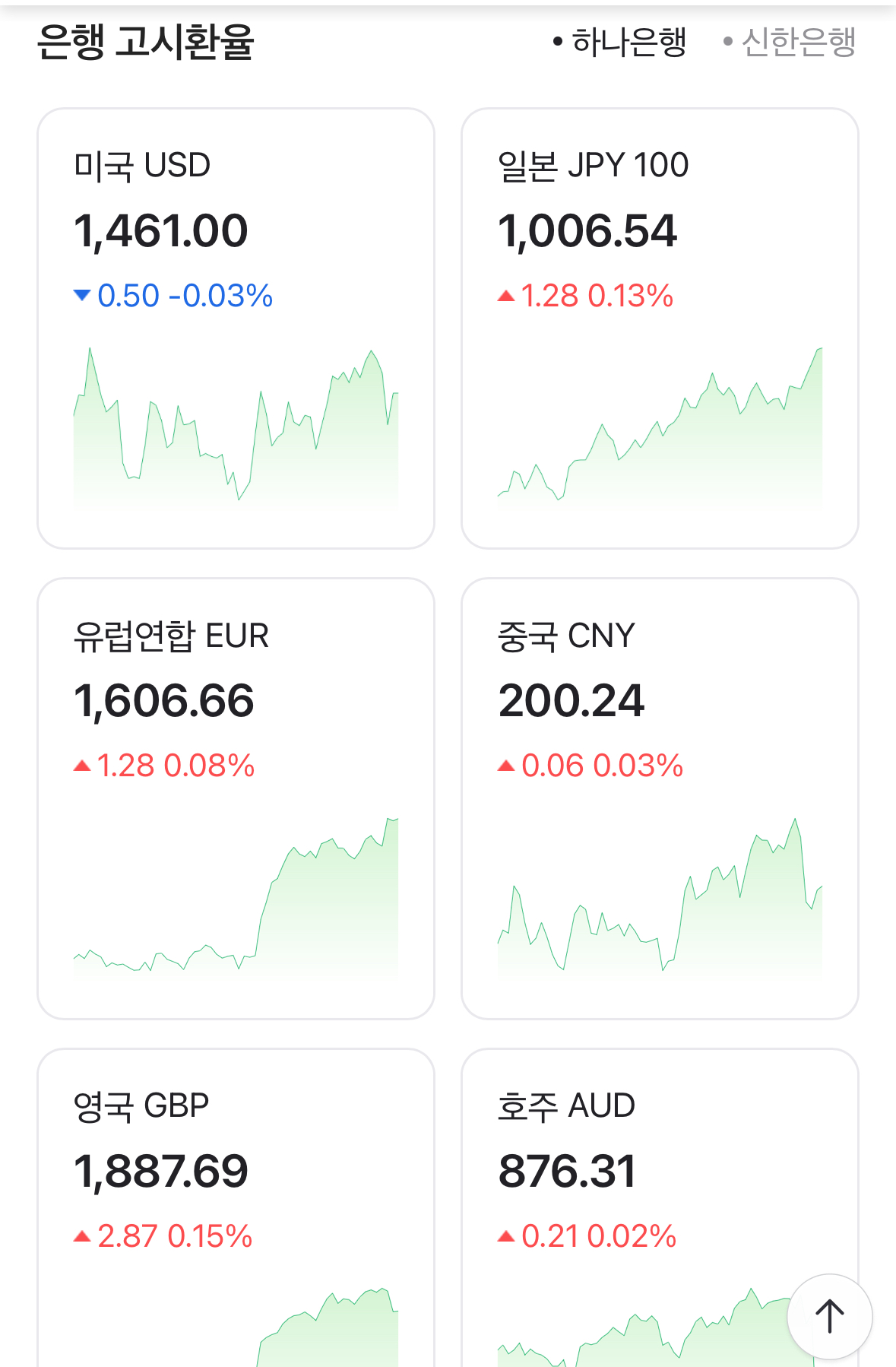Image resolution: width=896 pixels, height=1367 pixels.
Task: Click the 은행 고시환율 section heading
Action: click(x=145, y=42)
